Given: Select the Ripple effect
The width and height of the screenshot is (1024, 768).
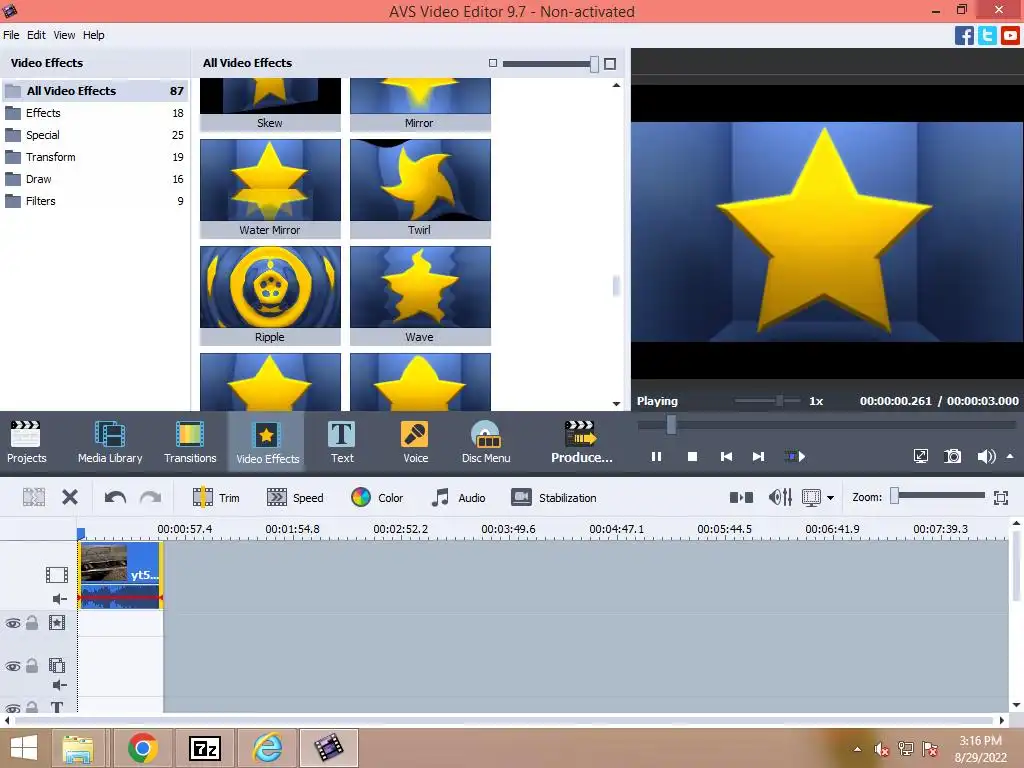Looking at the screenshot, I should [x=270, y=295].
